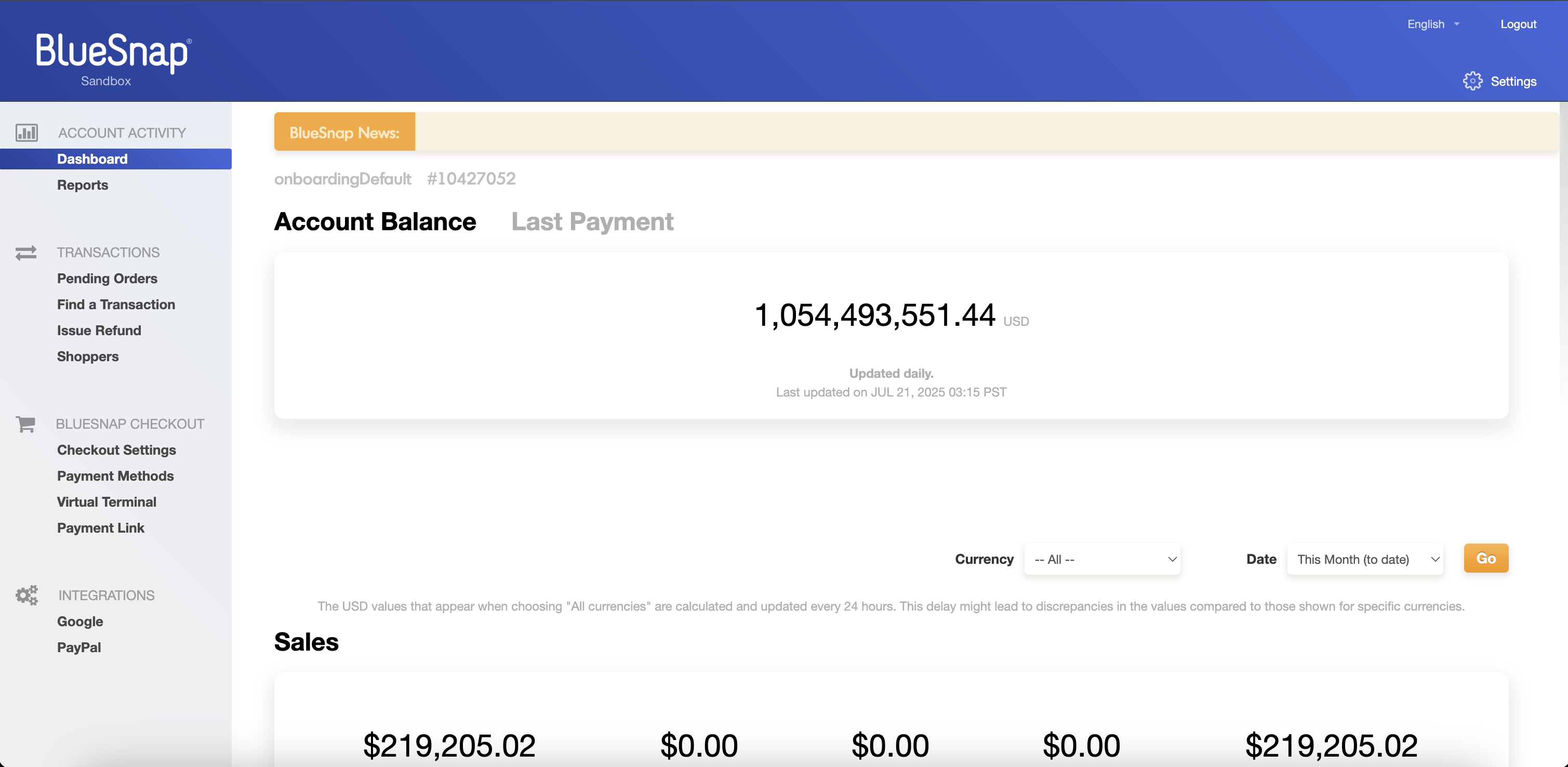Click the BlueSnap Checkout cart icon
The height and width of the screenshot is (767, 1568).
click(x=25, y=424)
